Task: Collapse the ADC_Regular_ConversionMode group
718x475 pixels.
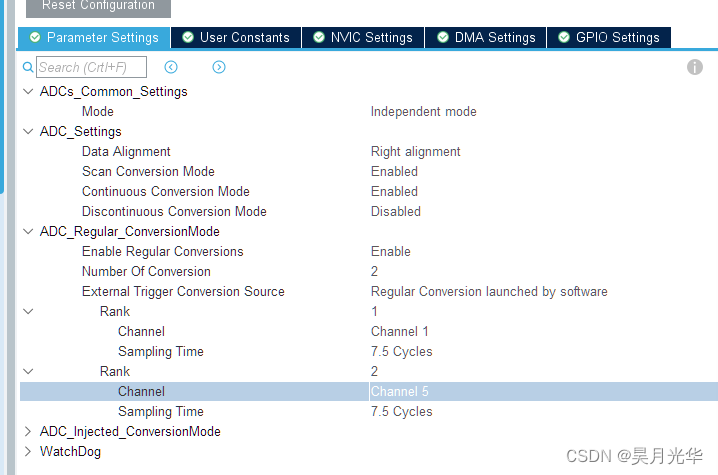Action: pos(28,231)
